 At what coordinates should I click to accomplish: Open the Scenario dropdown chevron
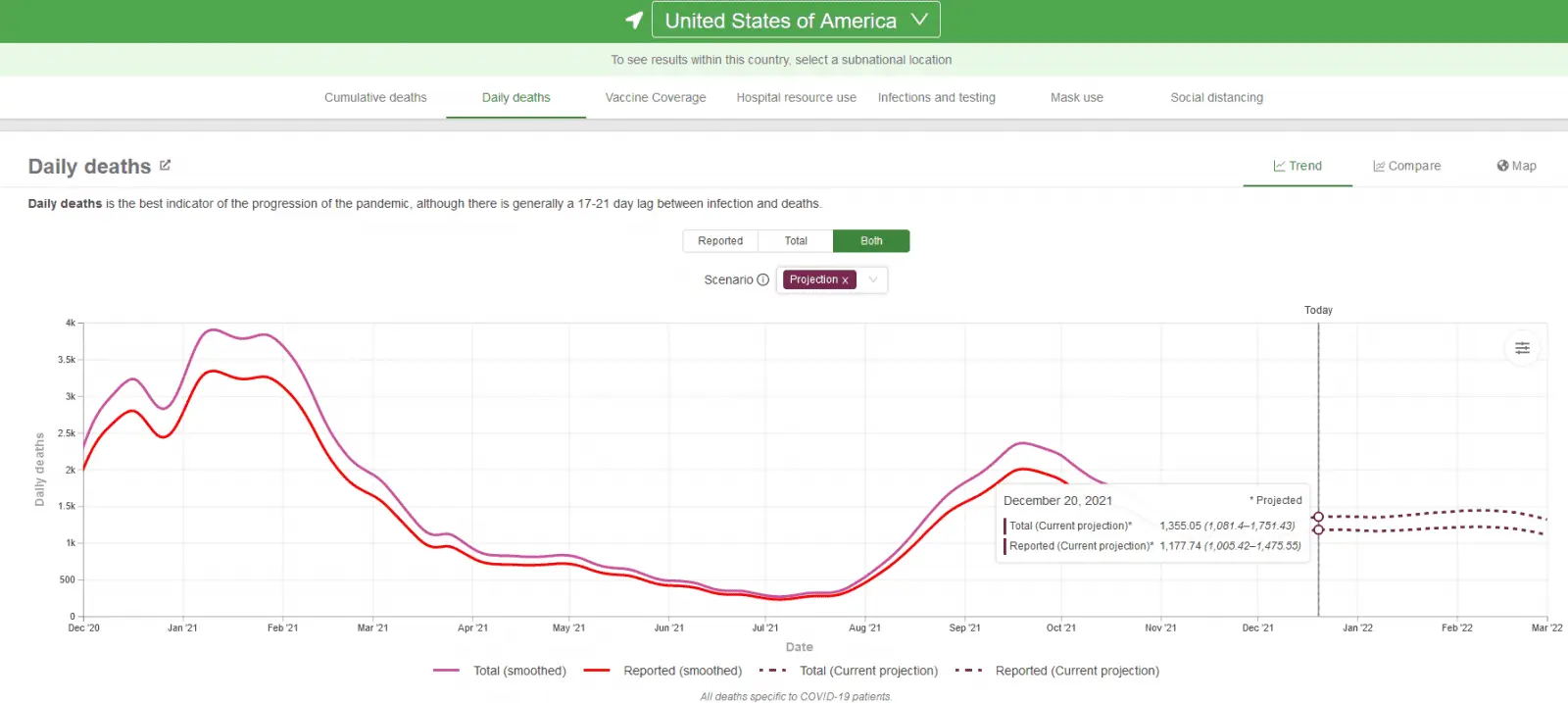[873, 279]
